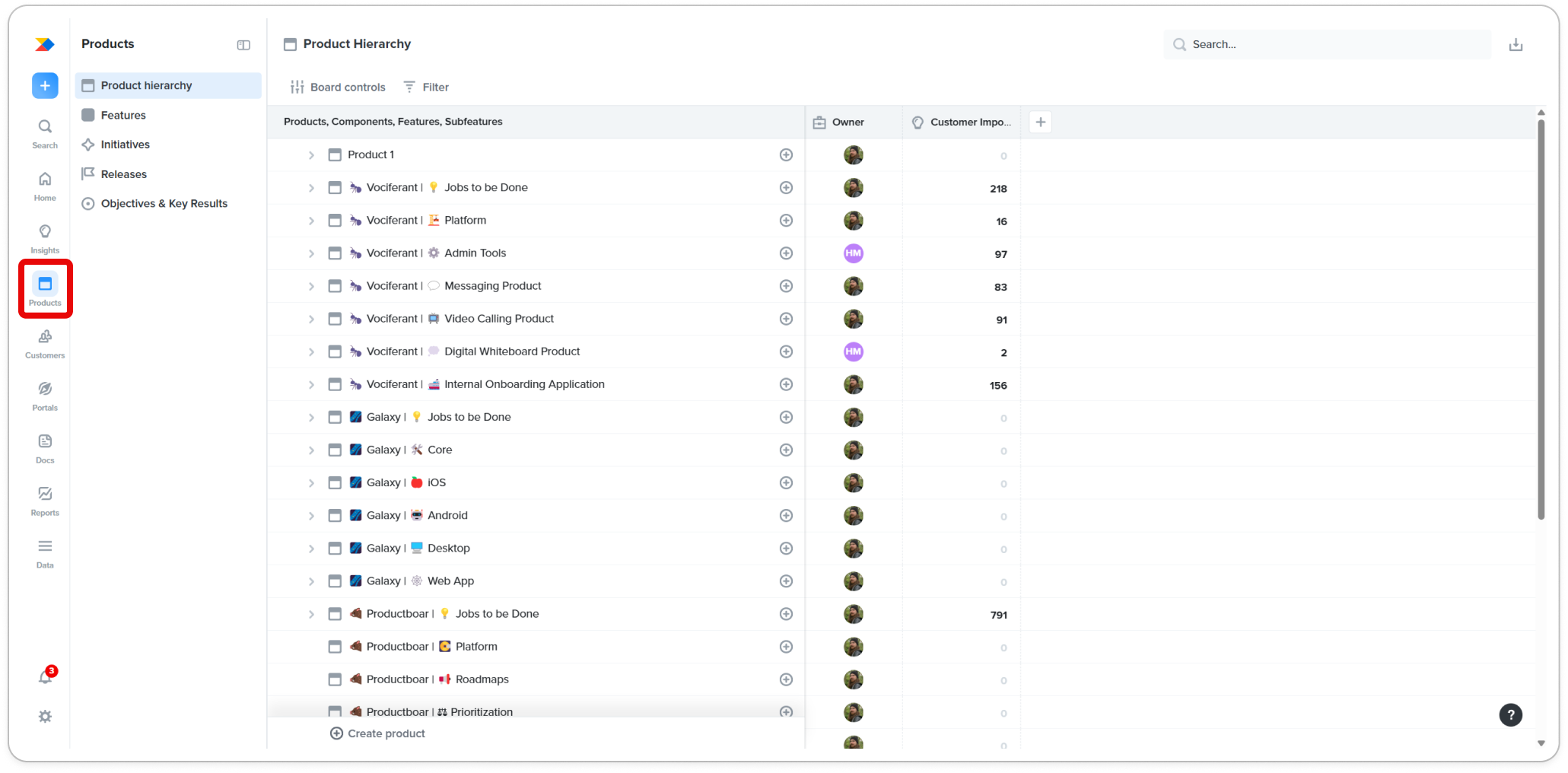Expand Vociferant Internal Onboarding Application

coord(311,385)
